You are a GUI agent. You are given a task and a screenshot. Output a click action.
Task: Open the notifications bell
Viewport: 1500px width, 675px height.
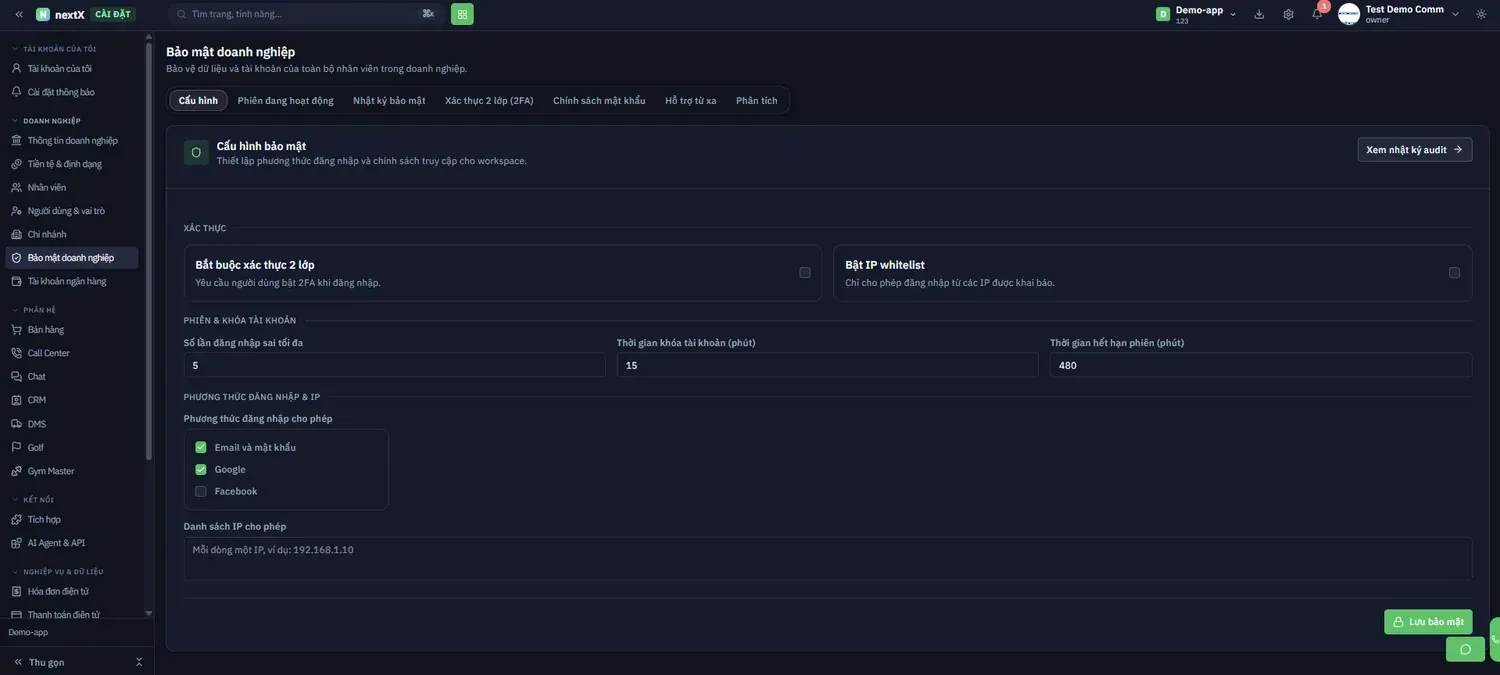click(x=1317, y=14)
